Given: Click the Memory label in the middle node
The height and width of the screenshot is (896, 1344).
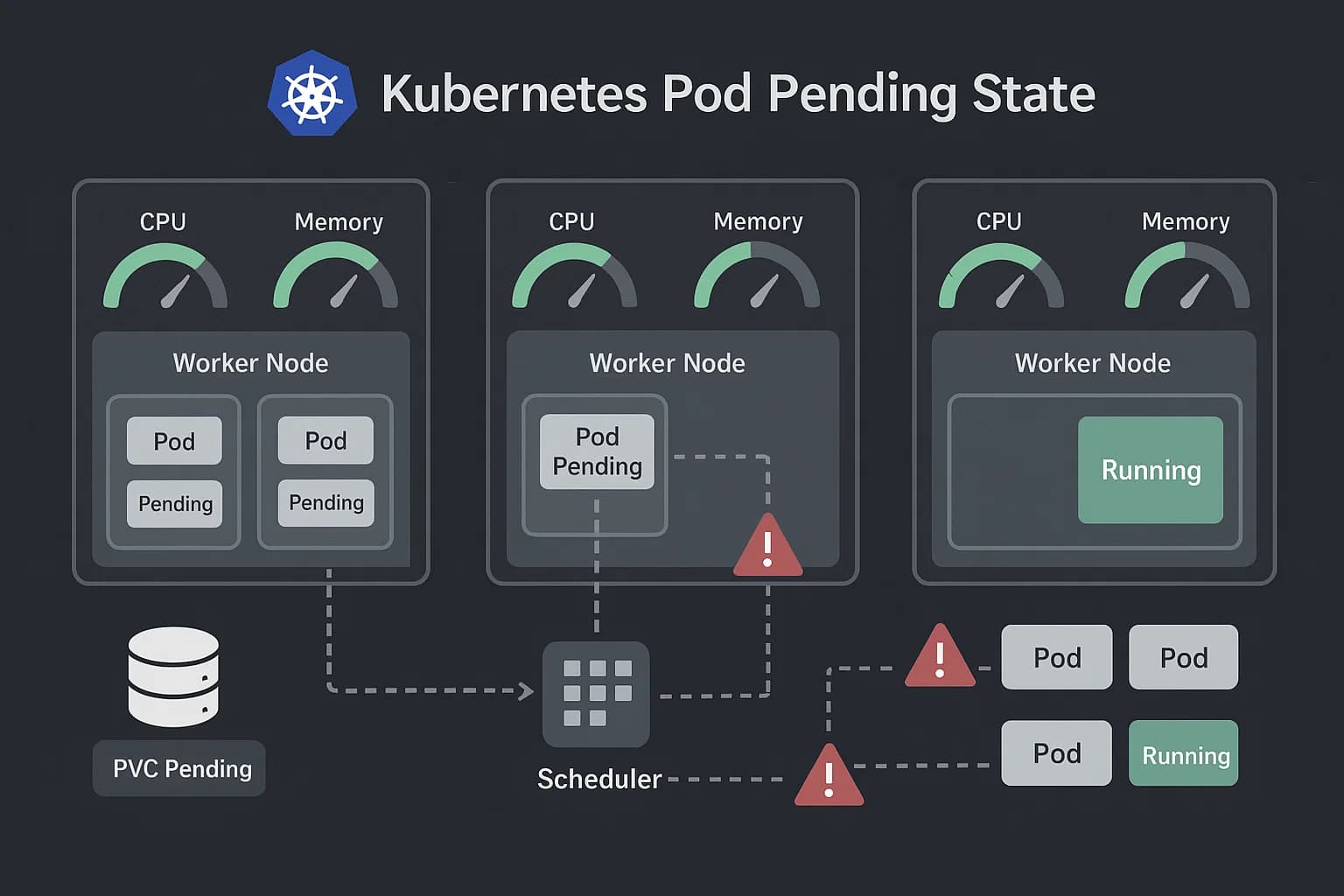Looking at the screenshot, I should pyautogui.click(x=758, y=221).
